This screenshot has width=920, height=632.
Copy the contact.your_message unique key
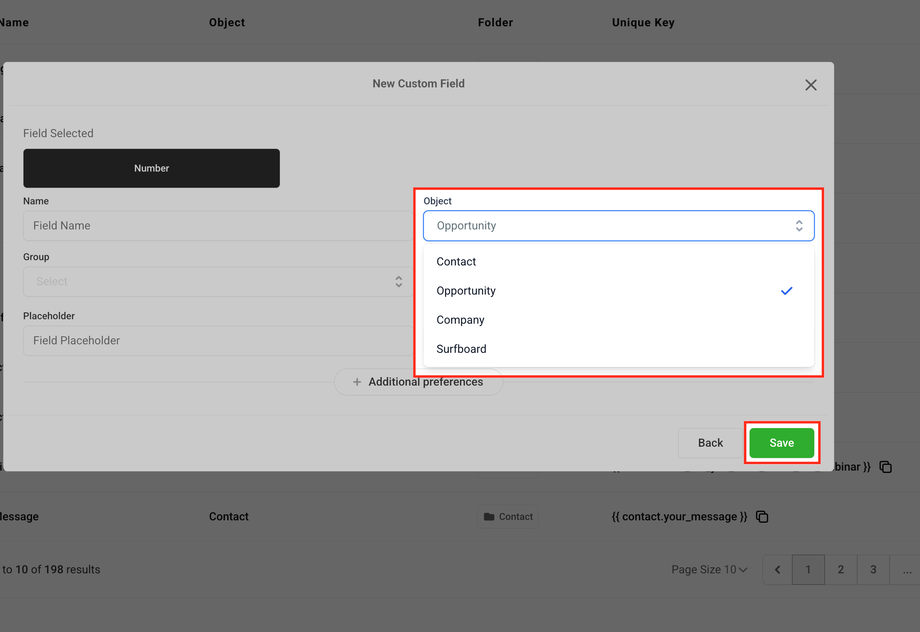762,517
